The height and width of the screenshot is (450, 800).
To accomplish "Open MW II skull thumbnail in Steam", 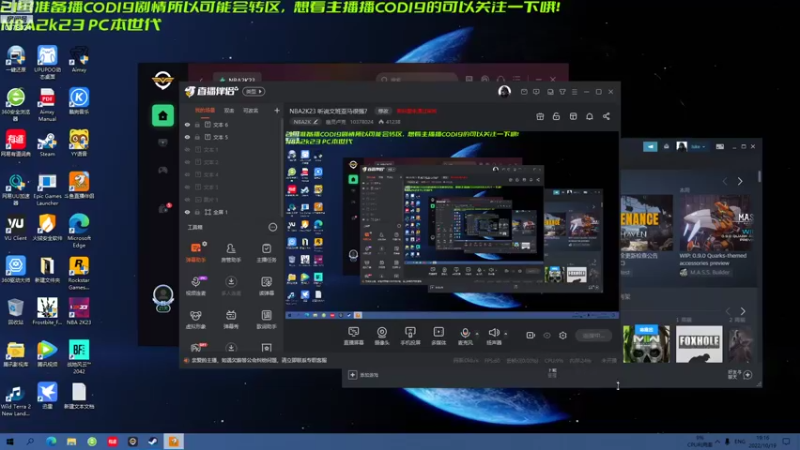I will coord(646,344).
